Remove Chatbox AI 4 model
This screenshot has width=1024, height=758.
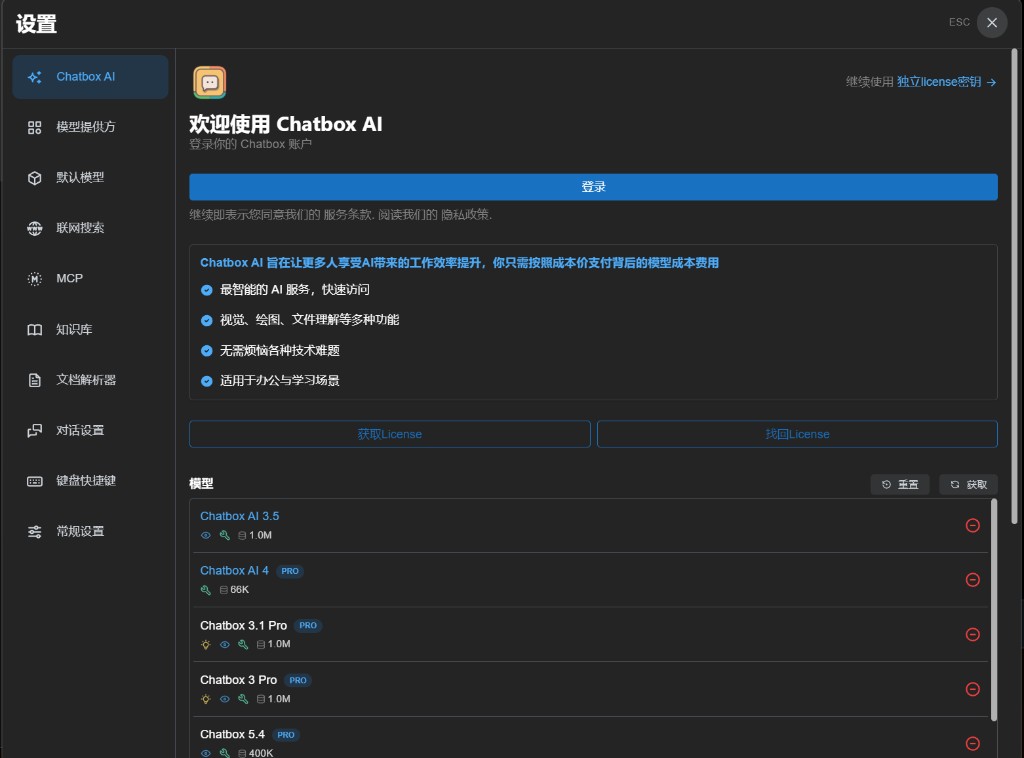click(972, 580)
